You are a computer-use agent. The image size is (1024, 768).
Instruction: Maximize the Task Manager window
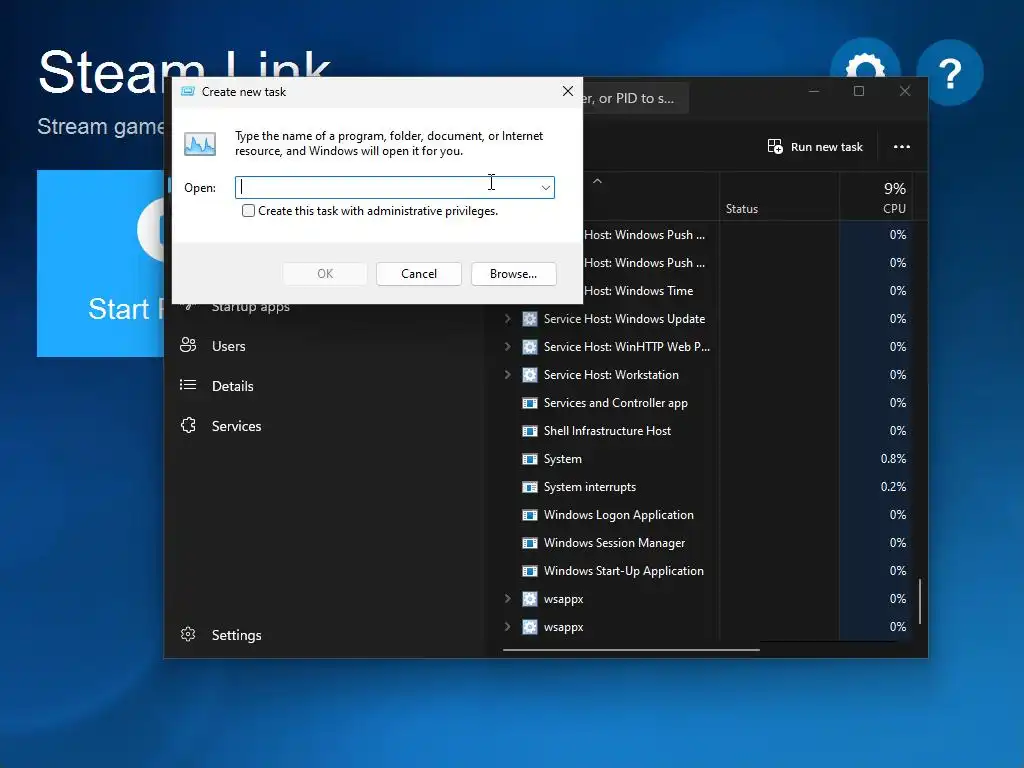coord(859,91)
